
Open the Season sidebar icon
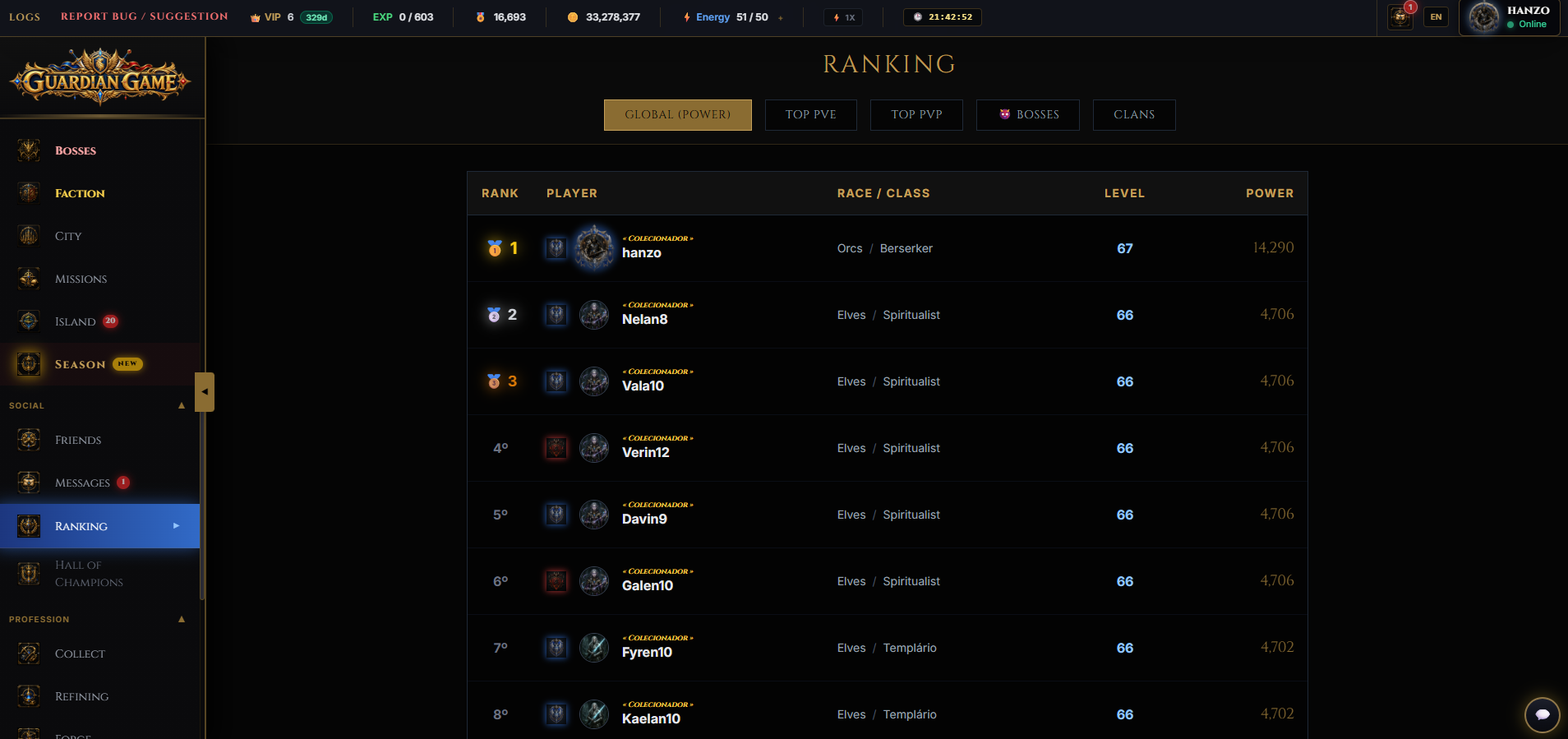[29, 364]
